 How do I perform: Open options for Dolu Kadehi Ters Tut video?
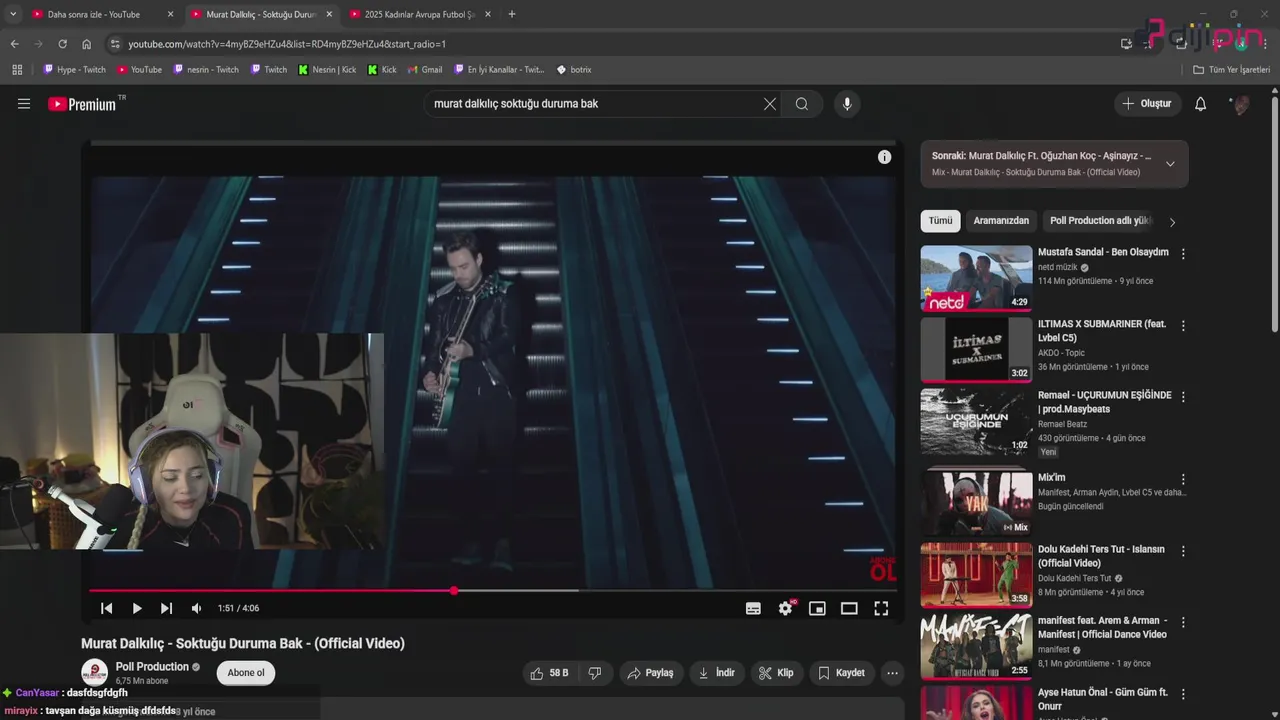[x=1183, y=551]
